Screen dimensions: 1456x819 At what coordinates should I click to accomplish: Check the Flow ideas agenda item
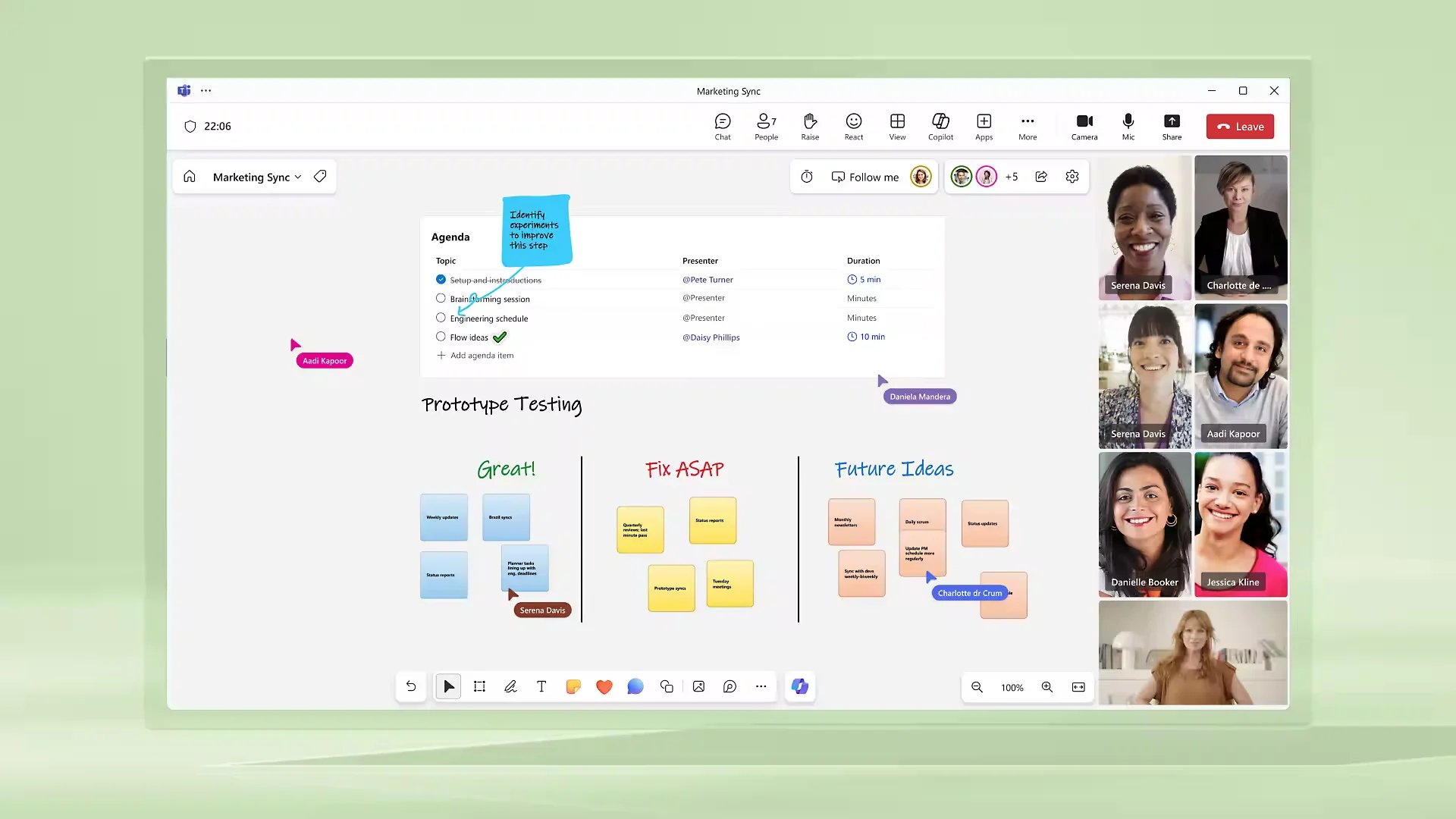441,337
